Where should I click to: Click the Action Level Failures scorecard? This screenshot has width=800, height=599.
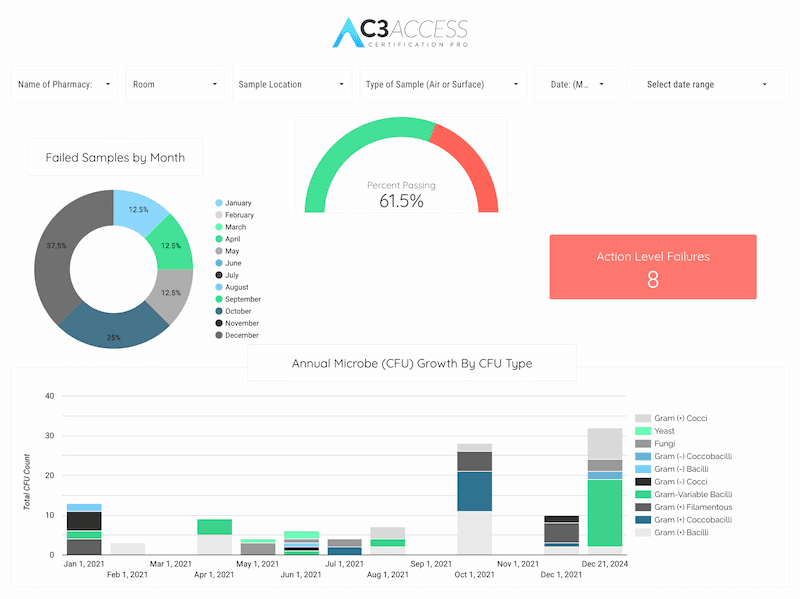653,267
